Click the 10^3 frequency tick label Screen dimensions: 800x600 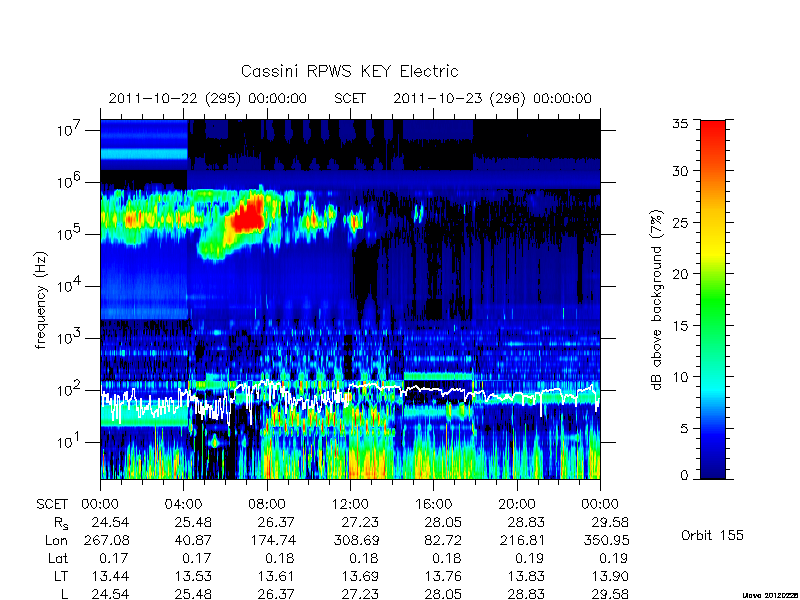70,337
